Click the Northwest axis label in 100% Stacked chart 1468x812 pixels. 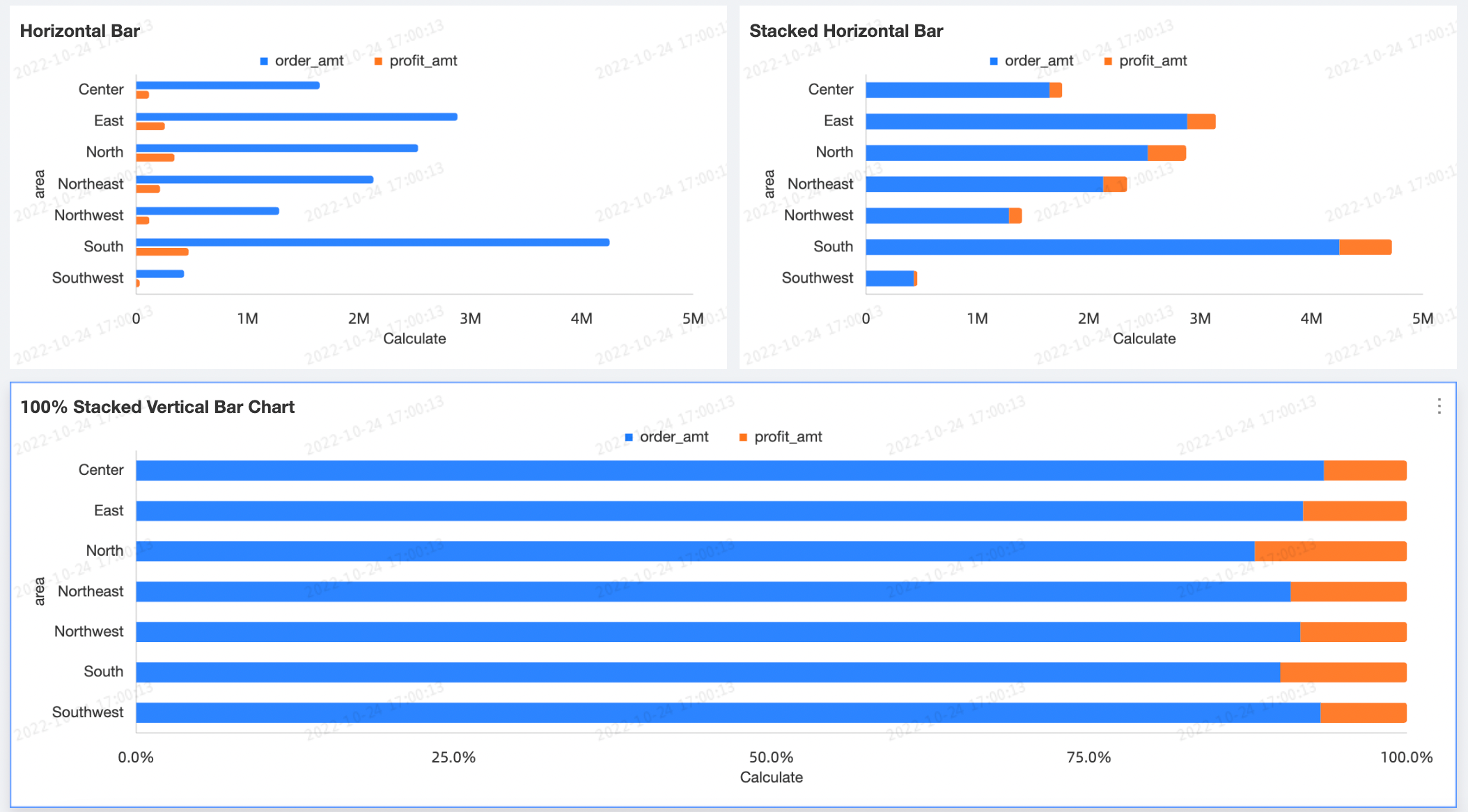(x=89, y=632)
